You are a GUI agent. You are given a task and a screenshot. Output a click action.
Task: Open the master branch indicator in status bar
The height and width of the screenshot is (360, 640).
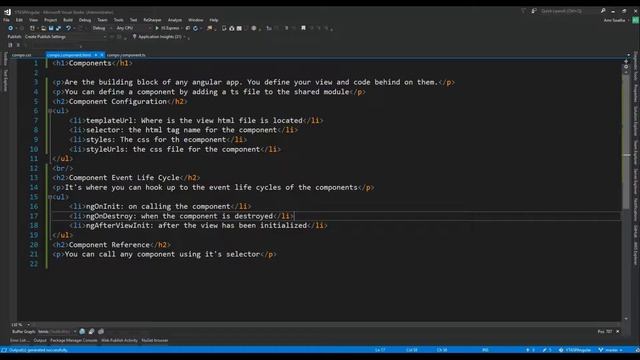tap(611, 350)
